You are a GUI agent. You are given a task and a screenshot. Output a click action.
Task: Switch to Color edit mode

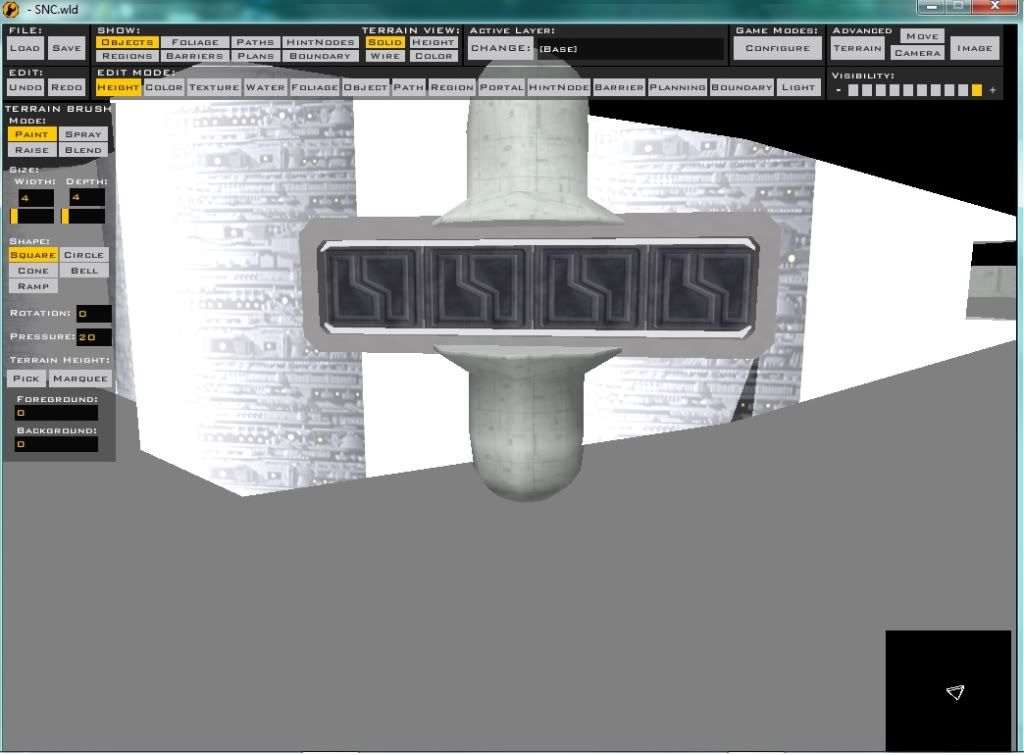164,87
